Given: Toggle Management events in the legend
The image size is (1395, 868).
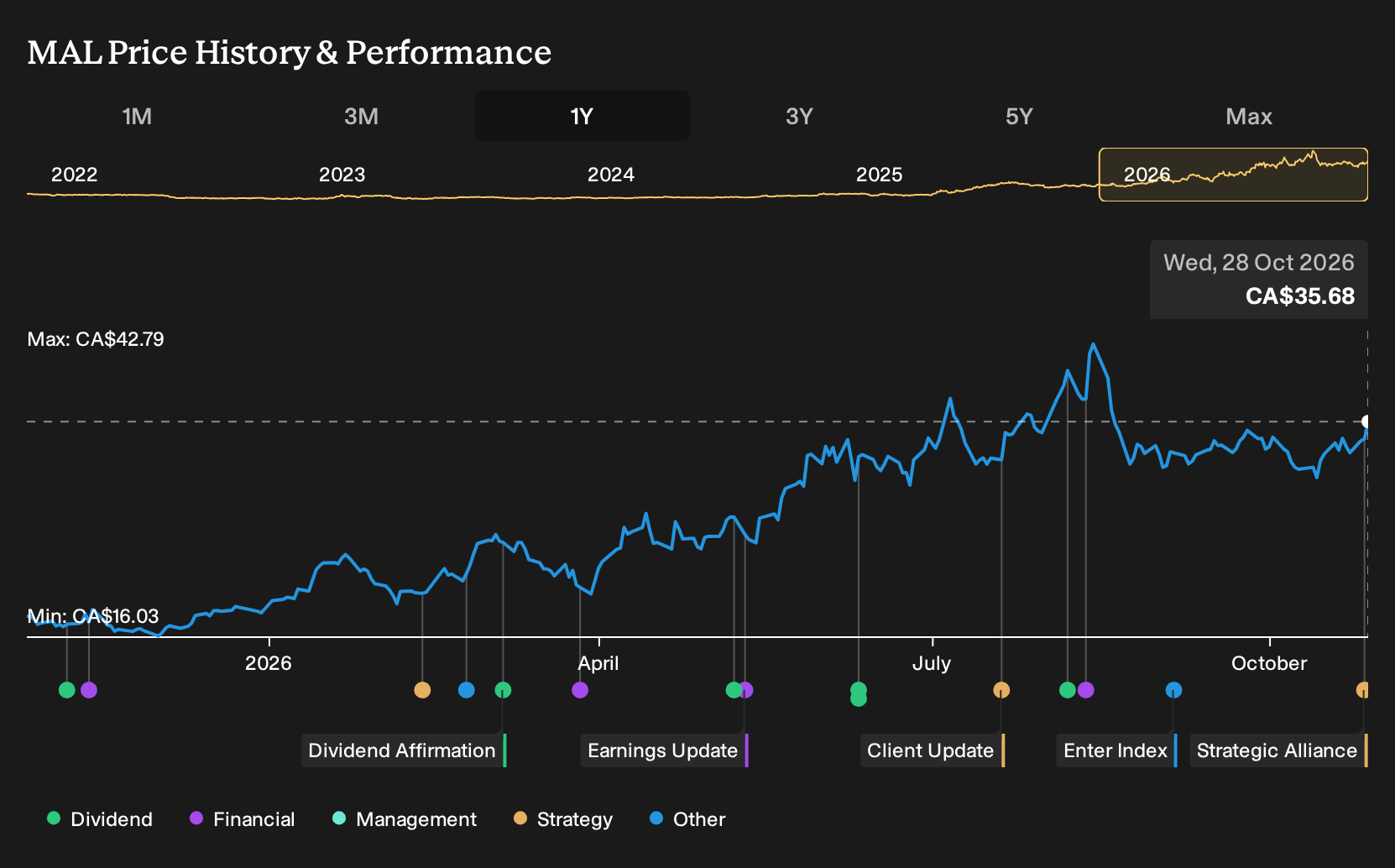Looking at the screenshot, I should click(x=405, y=819).
